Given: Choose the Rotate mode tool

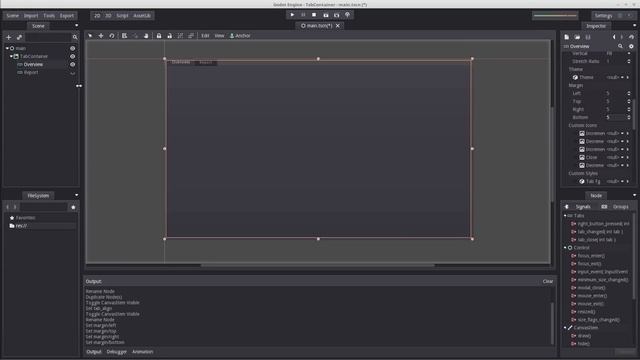Looking at the screenshot, I should click(x=111, y=36).
